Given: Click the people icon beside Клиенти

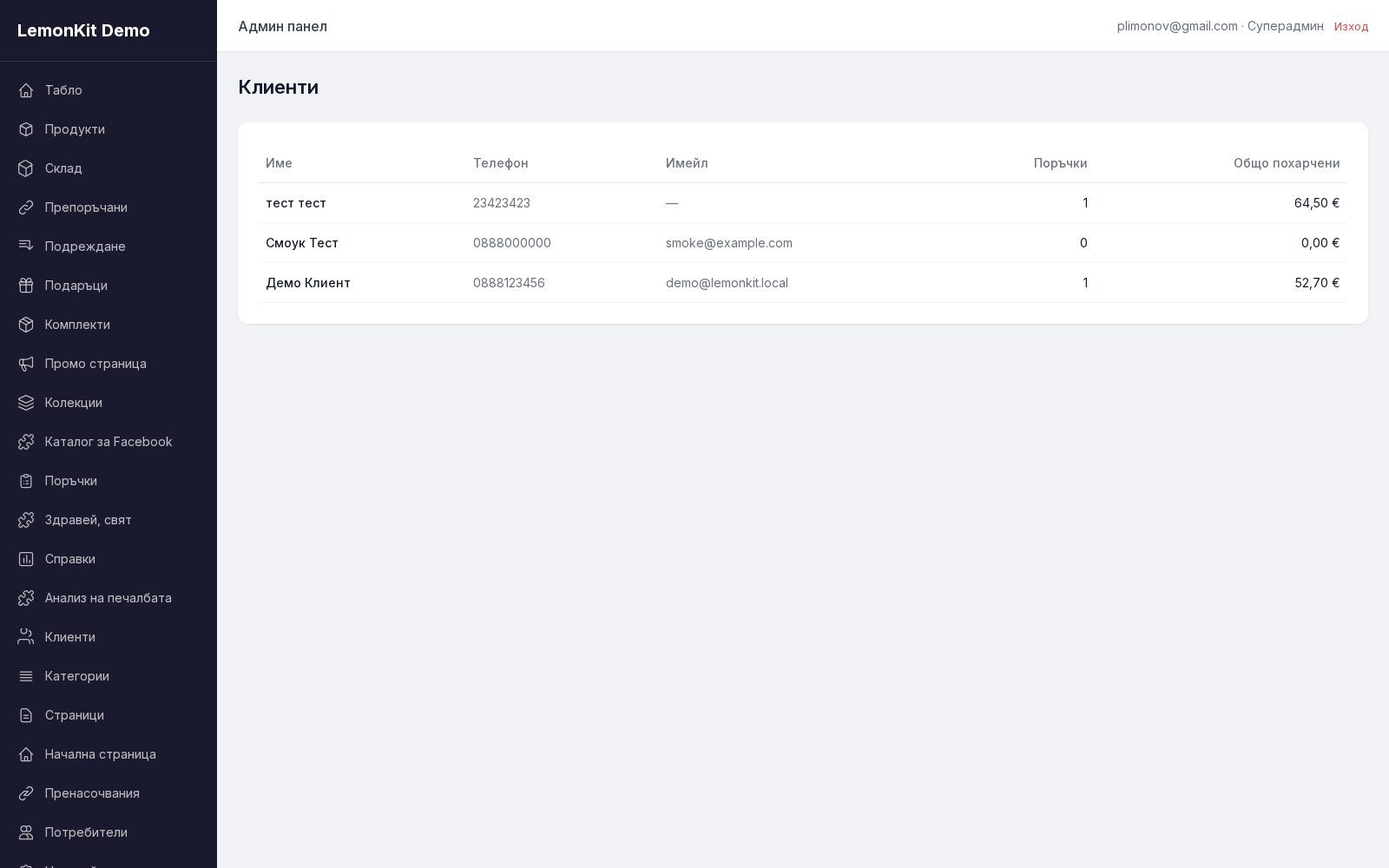Looking at the screenshot, I should [26, 637].
